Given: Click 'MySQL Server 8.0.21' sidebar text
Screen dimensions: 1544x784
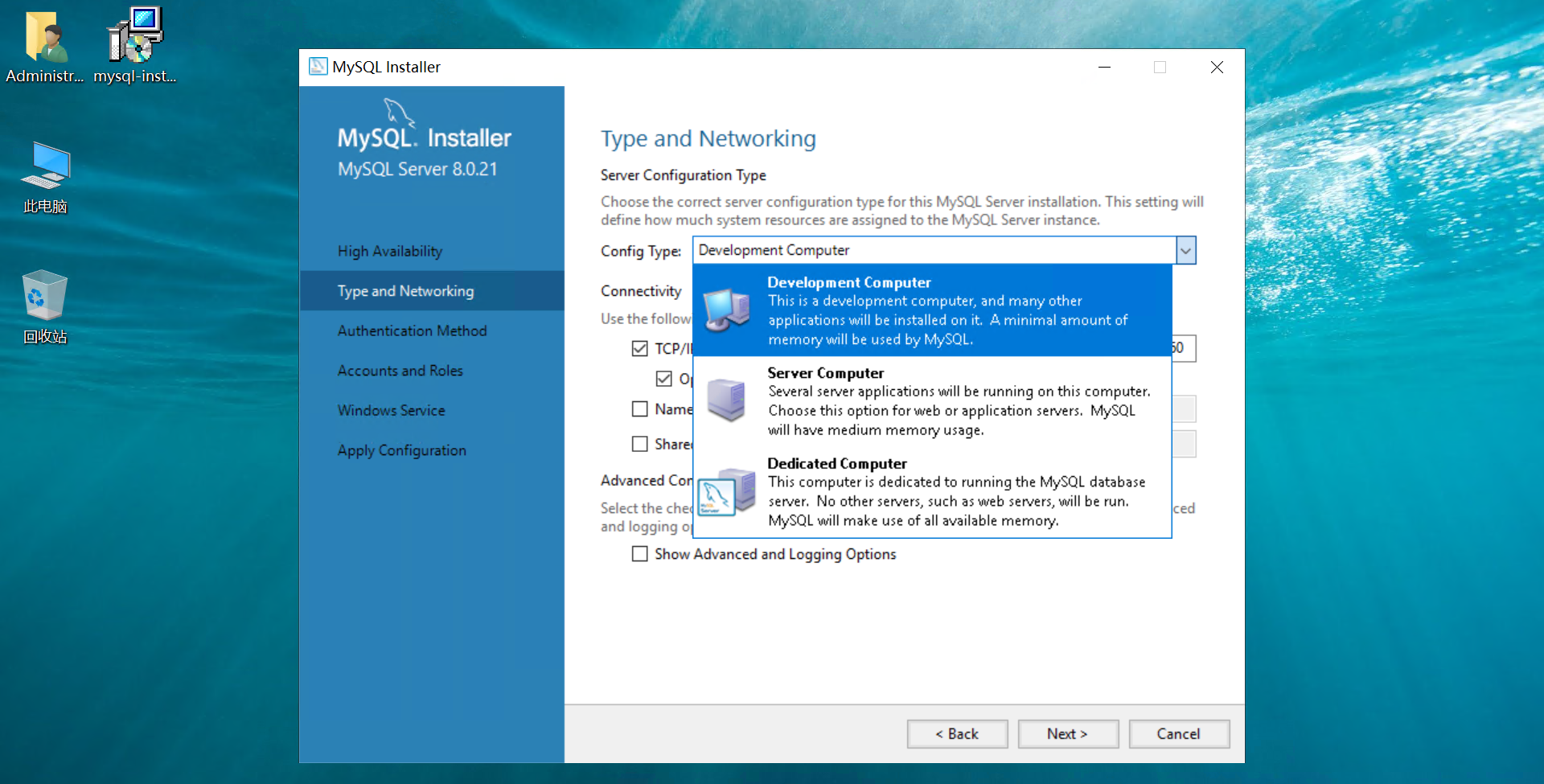Looking at the screenshot, I should (x=417, y=170).
